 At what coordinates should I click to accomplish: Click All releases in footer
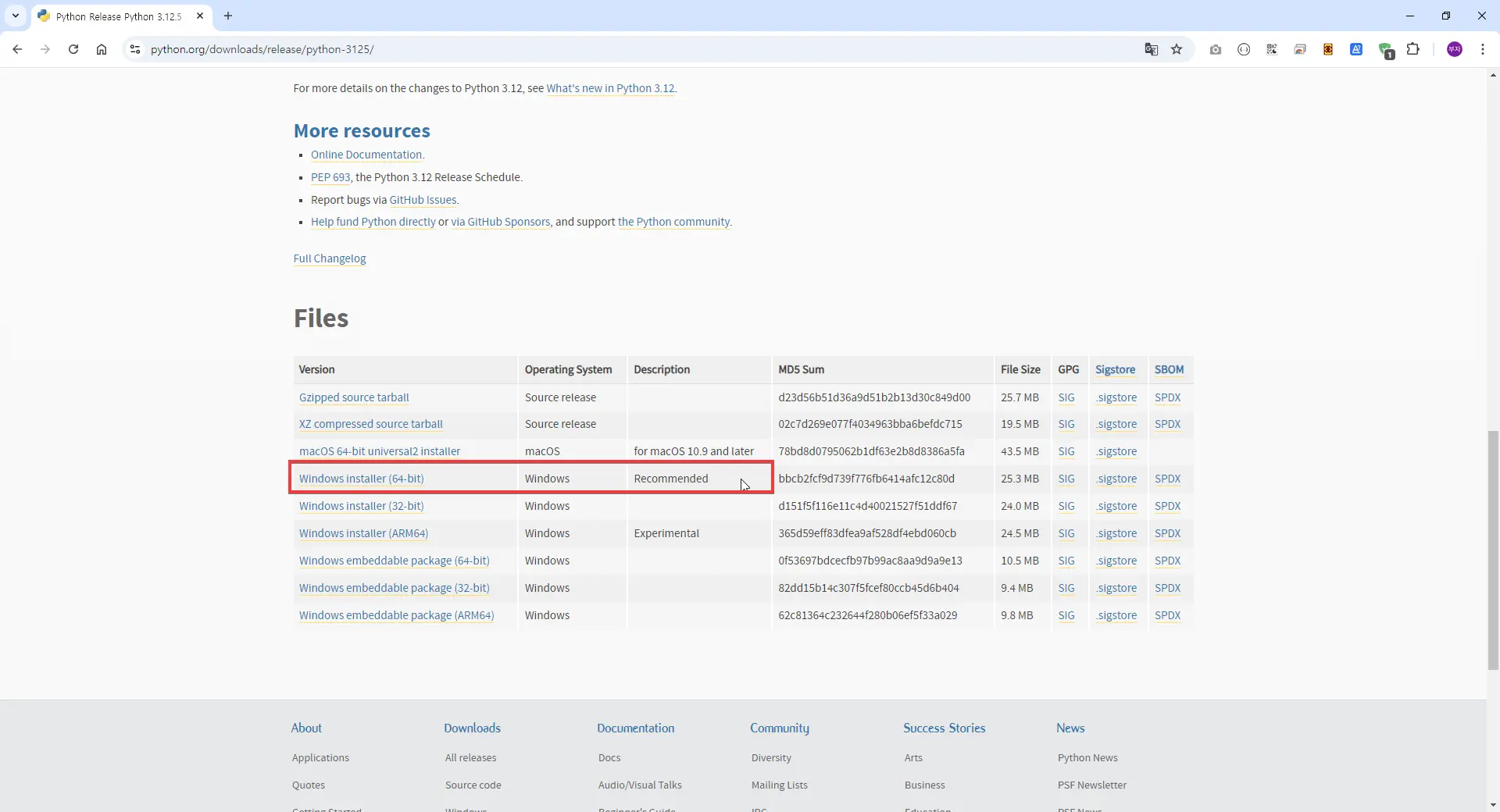(x=470, y=757)
